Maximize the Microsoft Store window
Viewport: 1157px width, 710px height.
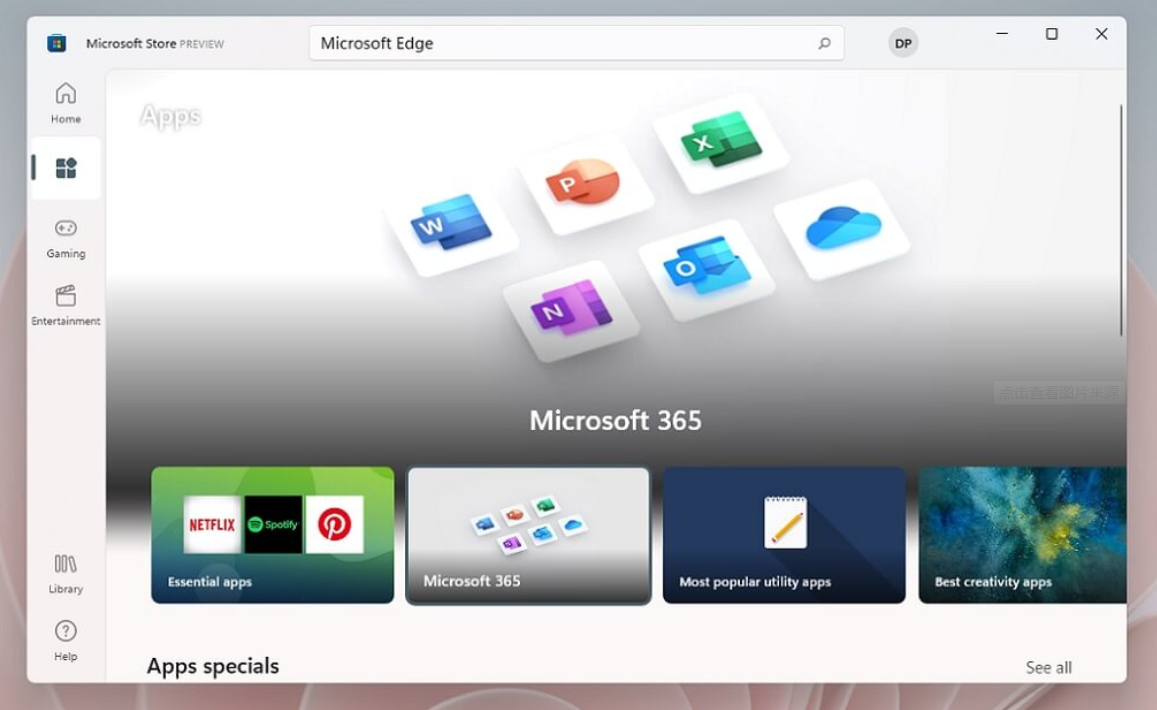[x=1051, y=34]
